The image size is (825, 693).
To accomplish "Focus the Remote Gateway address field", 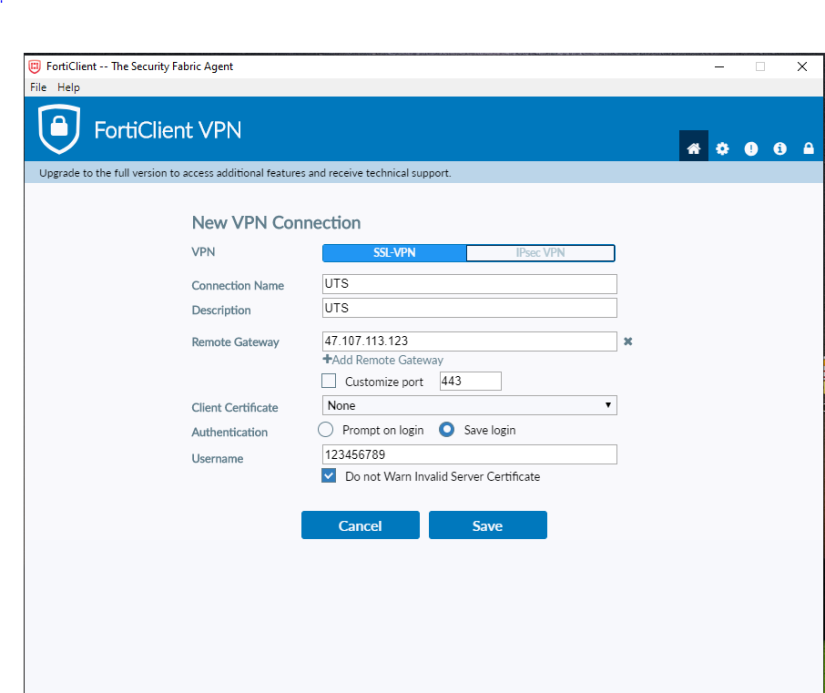I will tap(469, 341).
